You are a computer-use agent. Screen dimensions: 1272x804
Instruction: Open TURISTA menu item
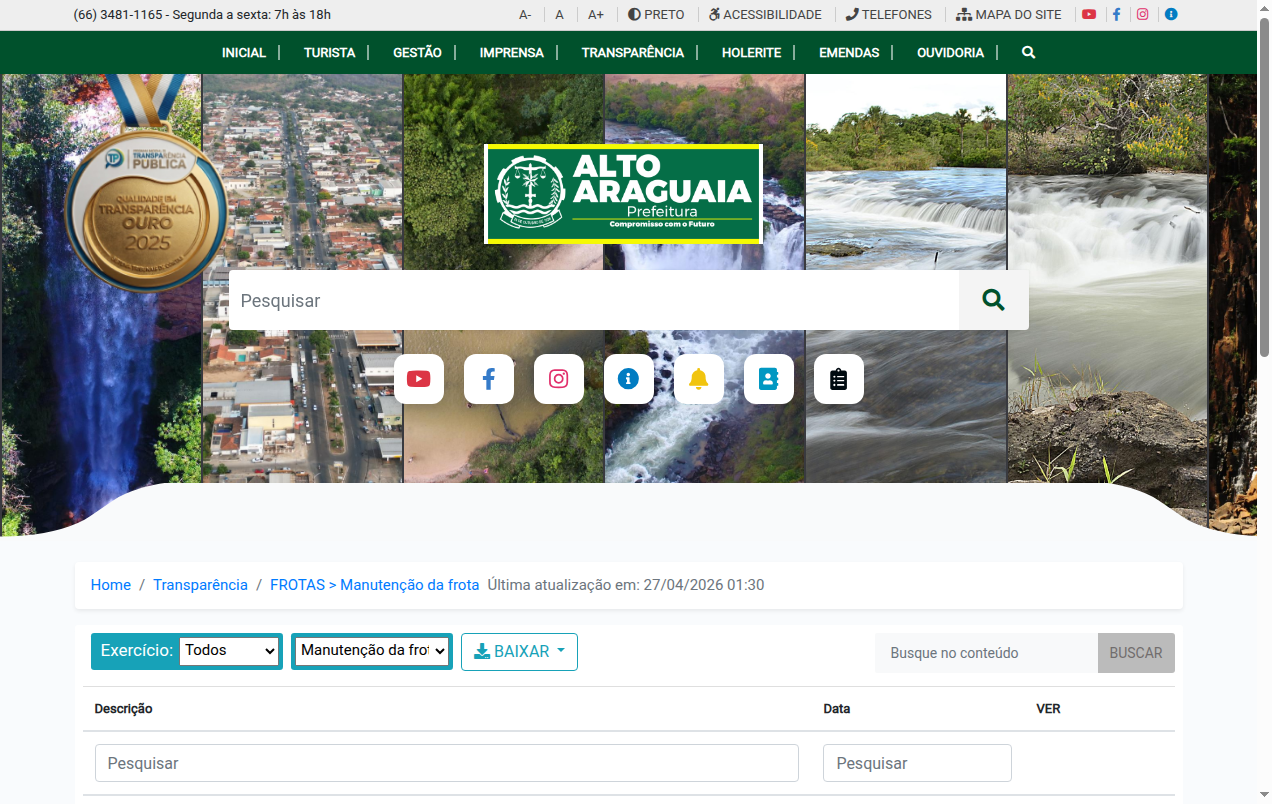coord(330,52)
